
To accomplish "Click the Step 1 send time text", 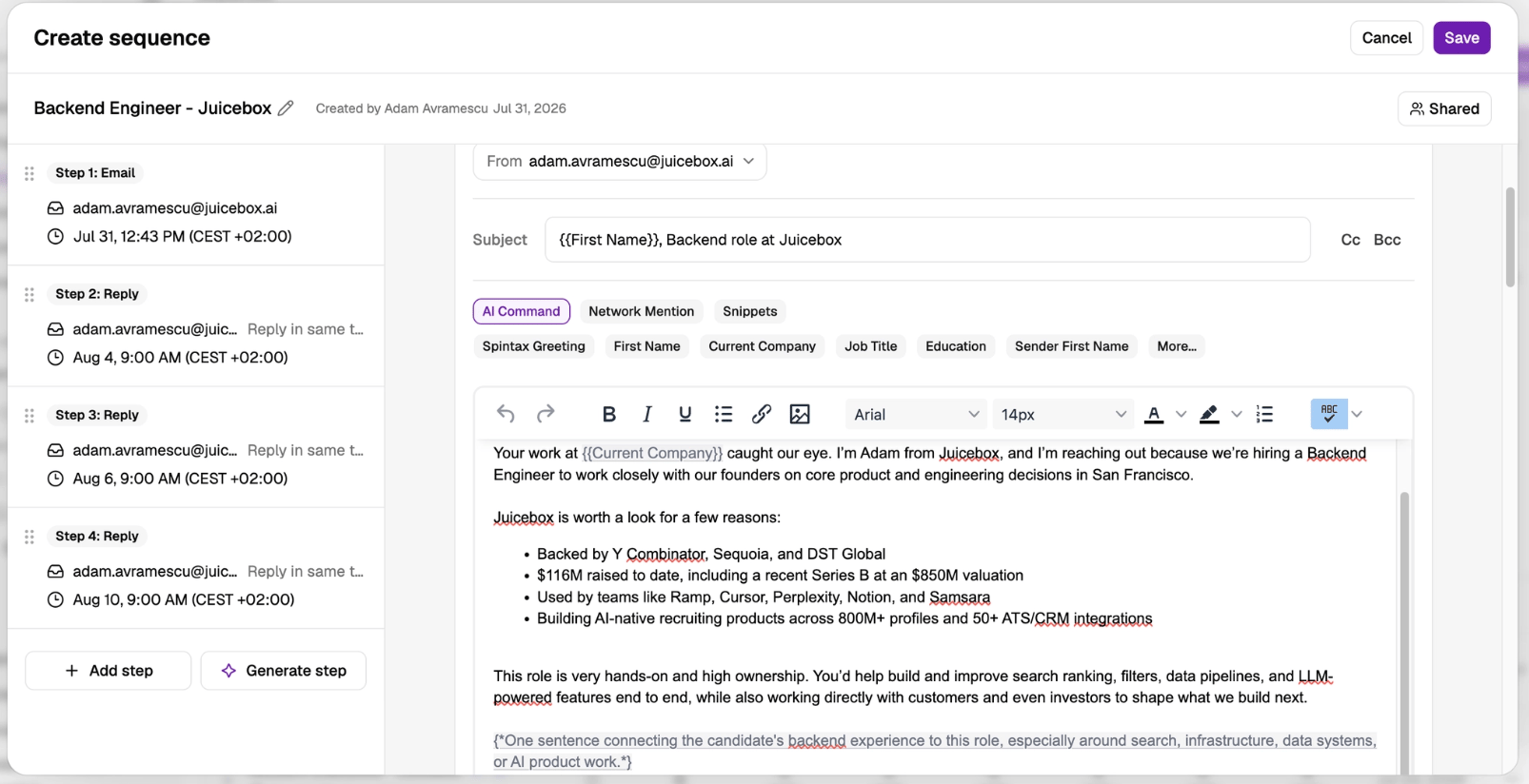I will pos(183,236).
